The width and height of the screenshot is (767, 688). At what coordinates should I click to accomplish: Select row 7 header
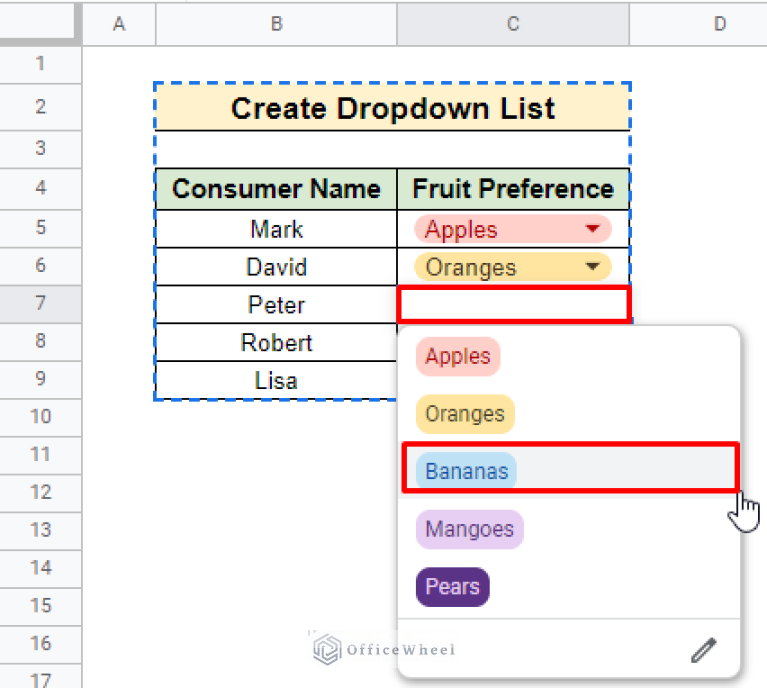[x=40, y=304]
